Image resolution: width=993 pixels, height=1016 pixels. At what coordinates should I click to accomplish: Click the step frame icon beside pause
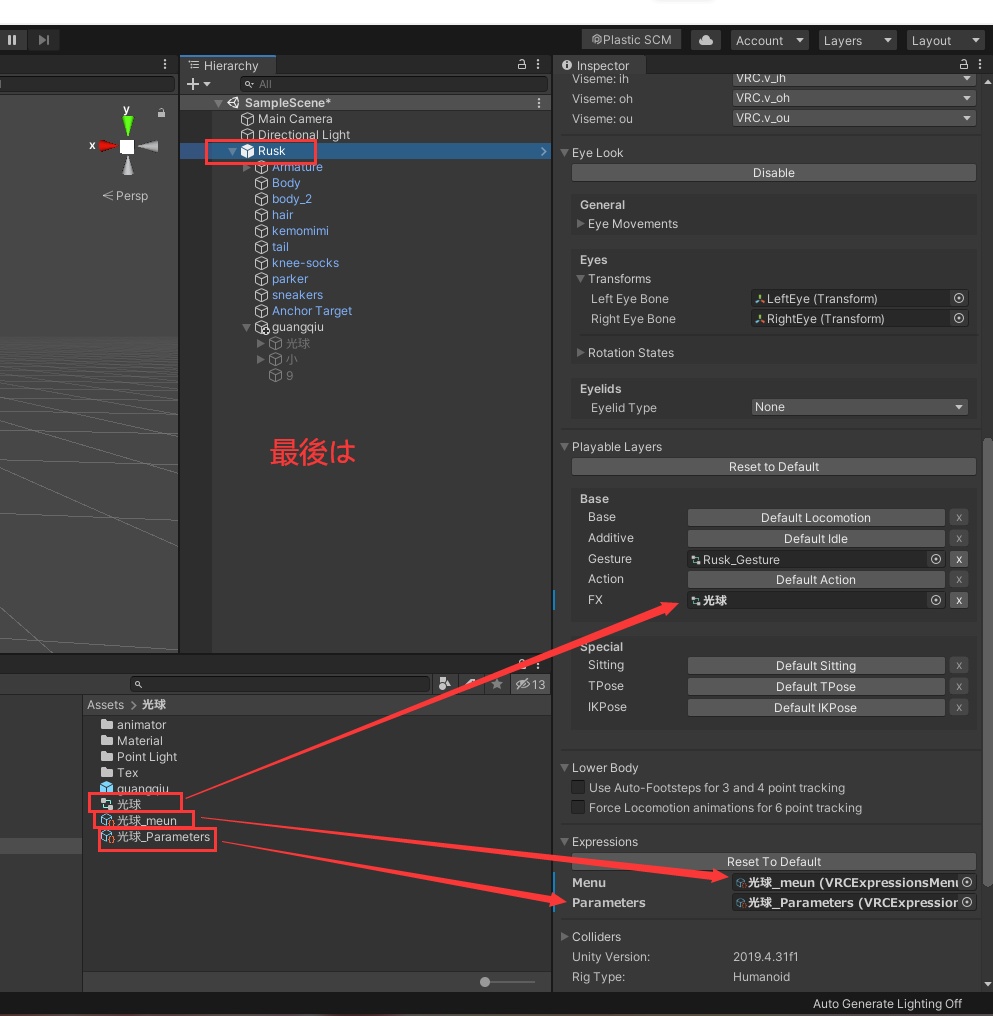coord(41,39)
